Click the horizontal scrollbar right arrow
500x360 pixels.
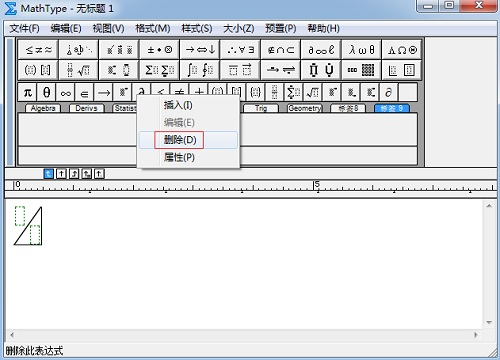point(476,335)
